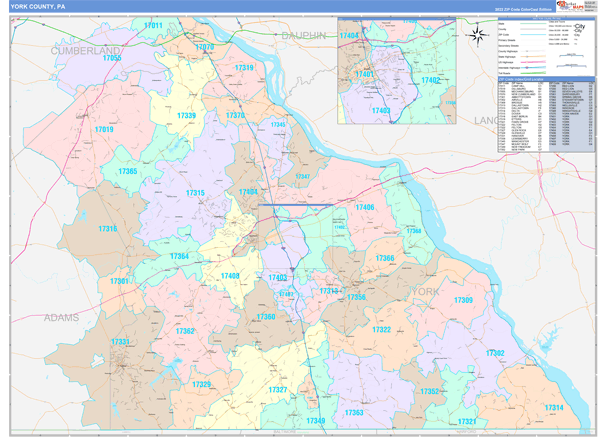Click ZIP code label 17362

185,331
